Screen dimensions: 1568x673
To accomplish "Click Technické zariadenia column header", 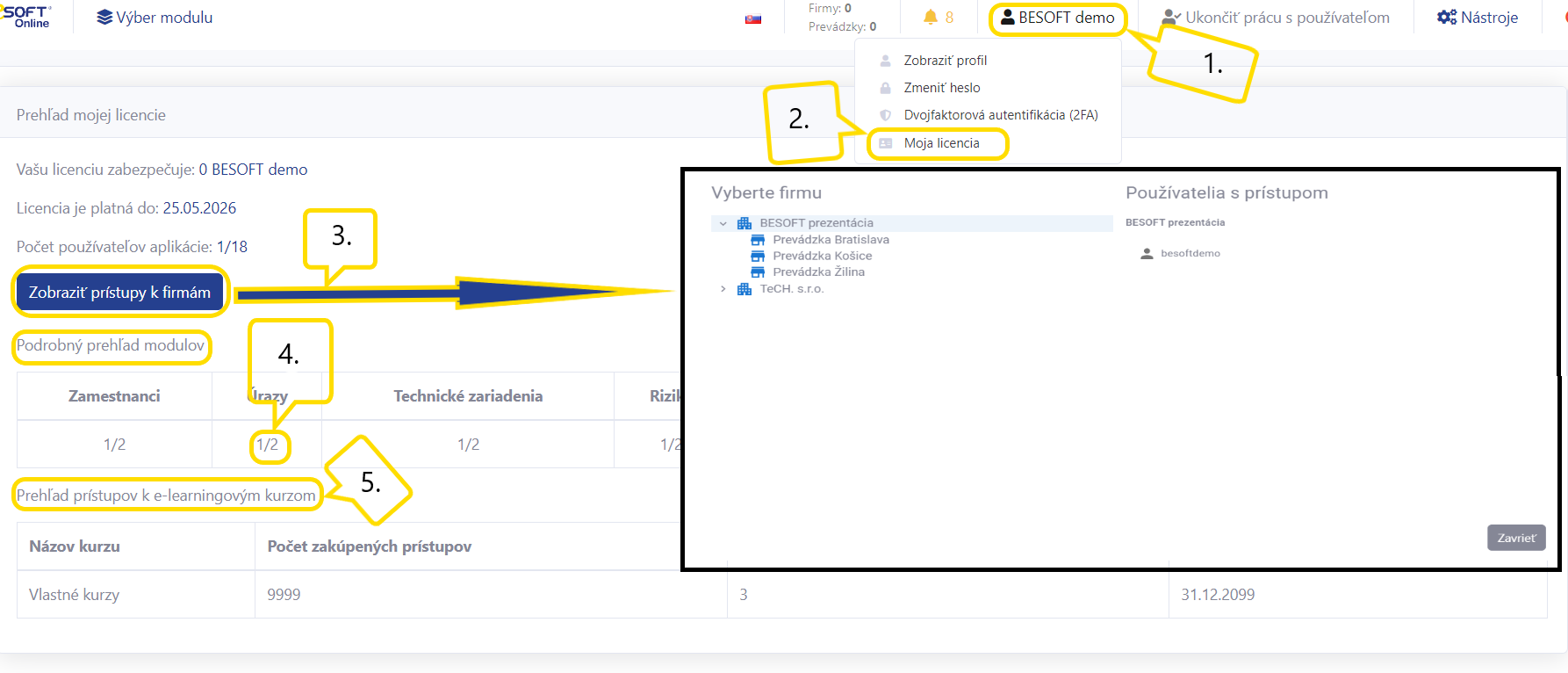I will coord(468,396).
